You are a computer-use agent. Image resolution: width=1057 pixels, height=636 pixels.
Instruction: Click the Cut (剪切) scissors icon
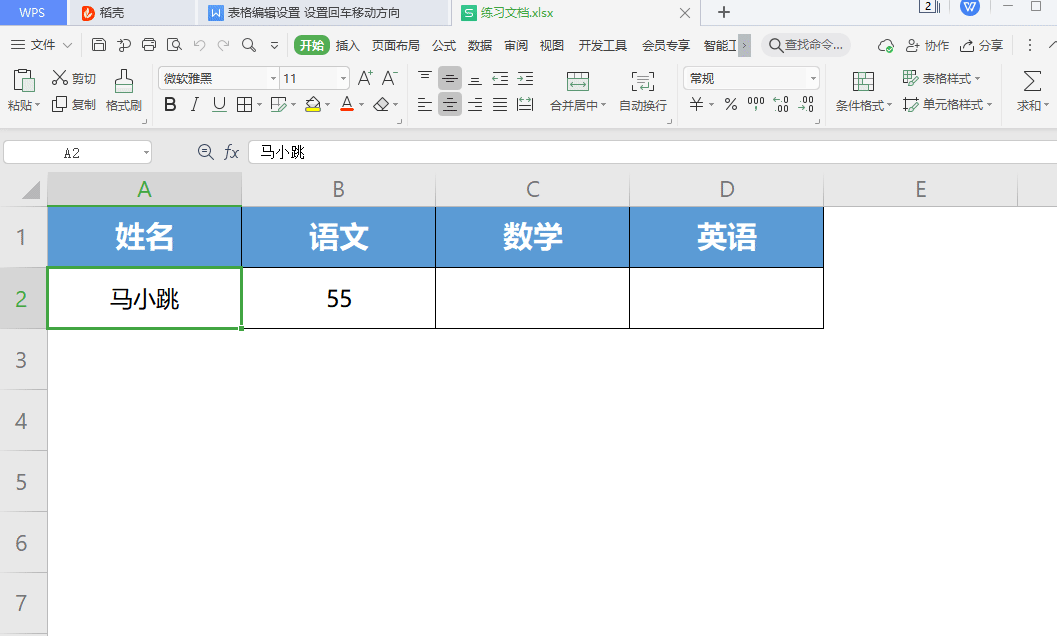(x=60, y=78)
